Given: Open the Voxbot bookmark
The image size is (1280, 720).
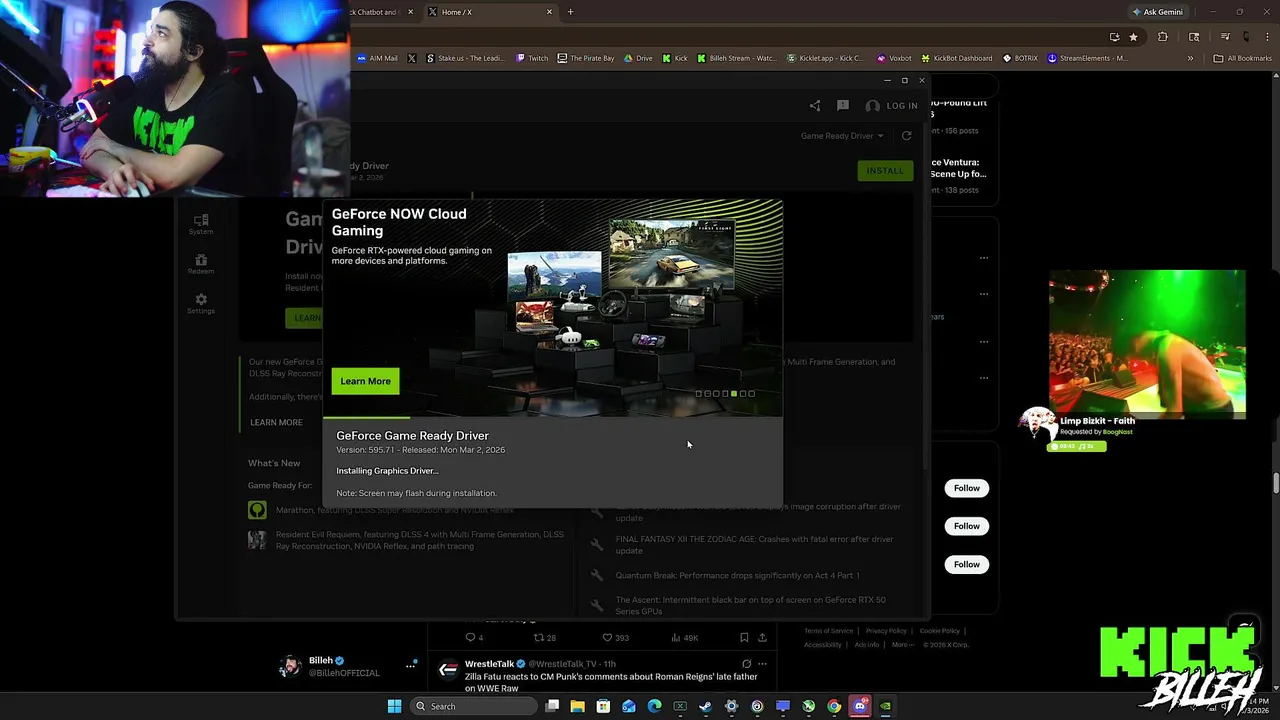Looking at the screenshot, I should [x=894, y=58].
